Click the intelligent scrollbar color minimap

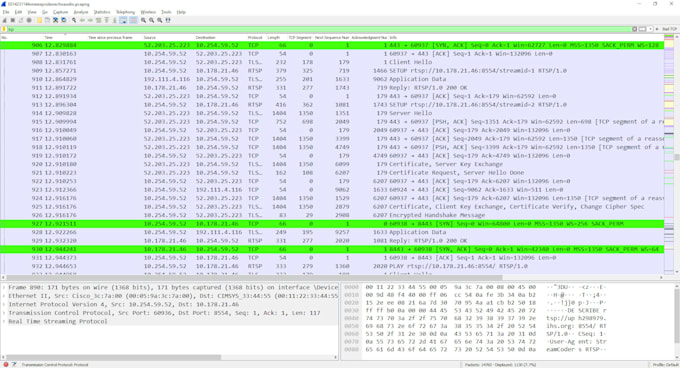click(669, 155)
